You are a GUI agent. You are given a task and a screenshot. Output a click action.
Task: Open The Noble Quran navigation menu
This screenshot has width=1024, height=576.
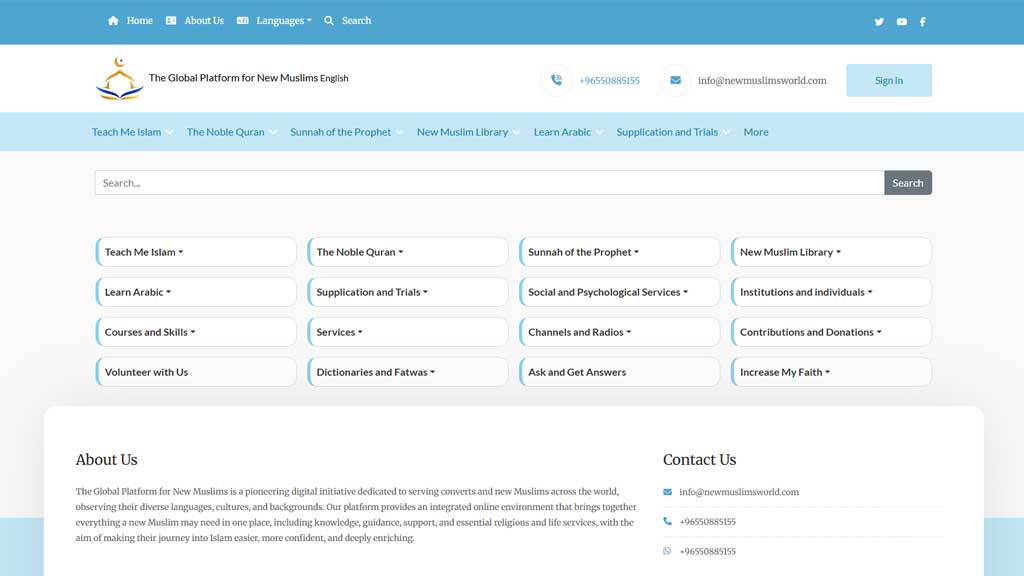(231, 132)
